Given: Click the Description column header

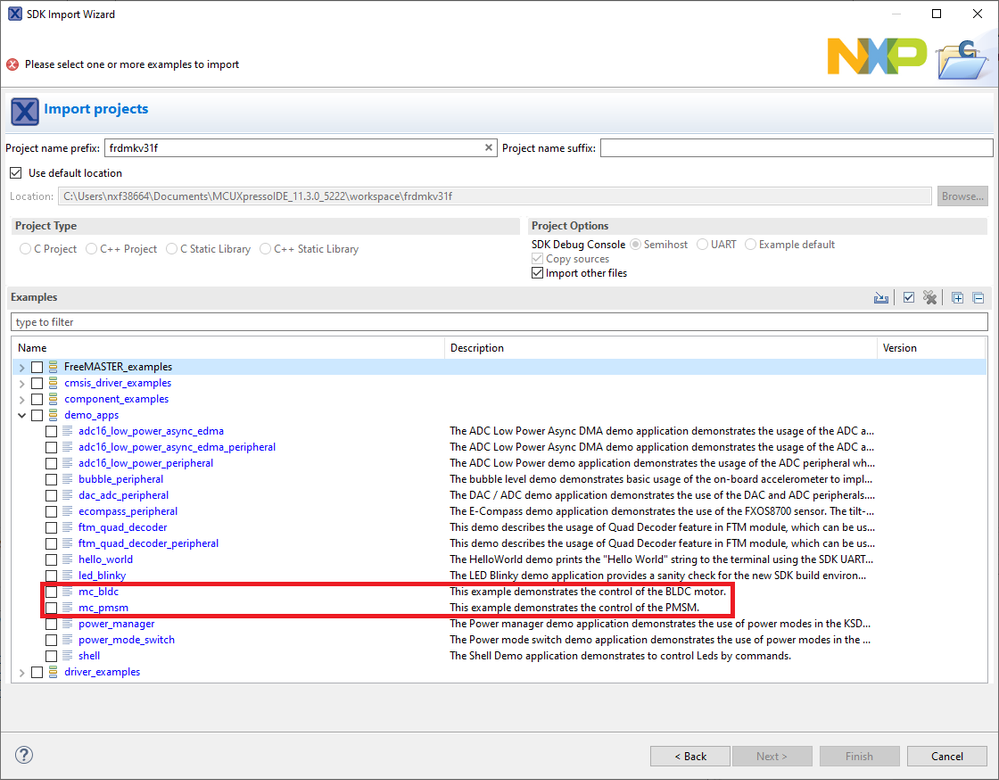Looking at the screenshot, I should click(661, 348).
